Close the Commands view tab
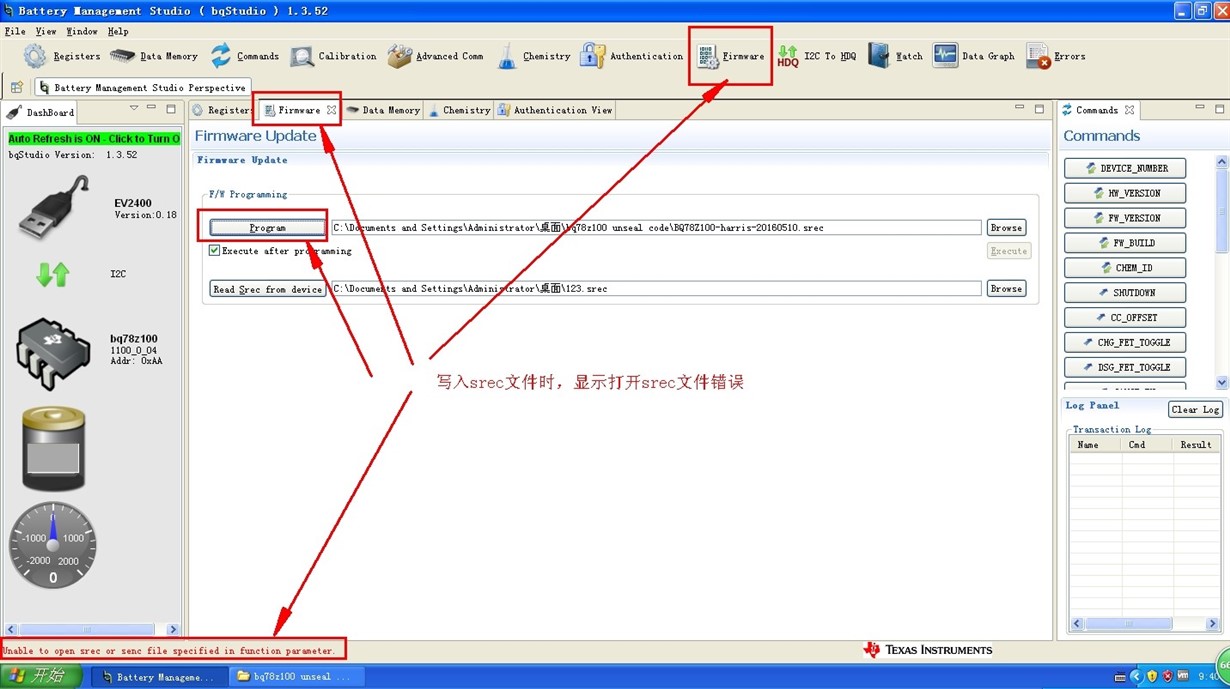The height and width of the screenshot is (689, 1230). coord(1129,110)
